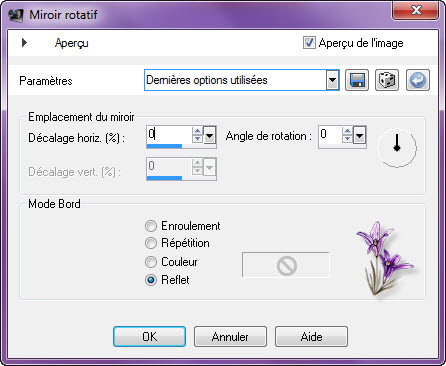
Task: Select the Couleur edge mode
Action: pos(151,262)
